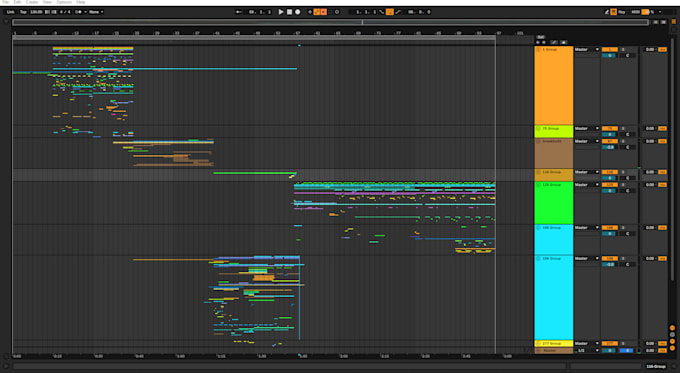Fold the 166 Group track
680x373 pixels.
[x=538, y=227]
